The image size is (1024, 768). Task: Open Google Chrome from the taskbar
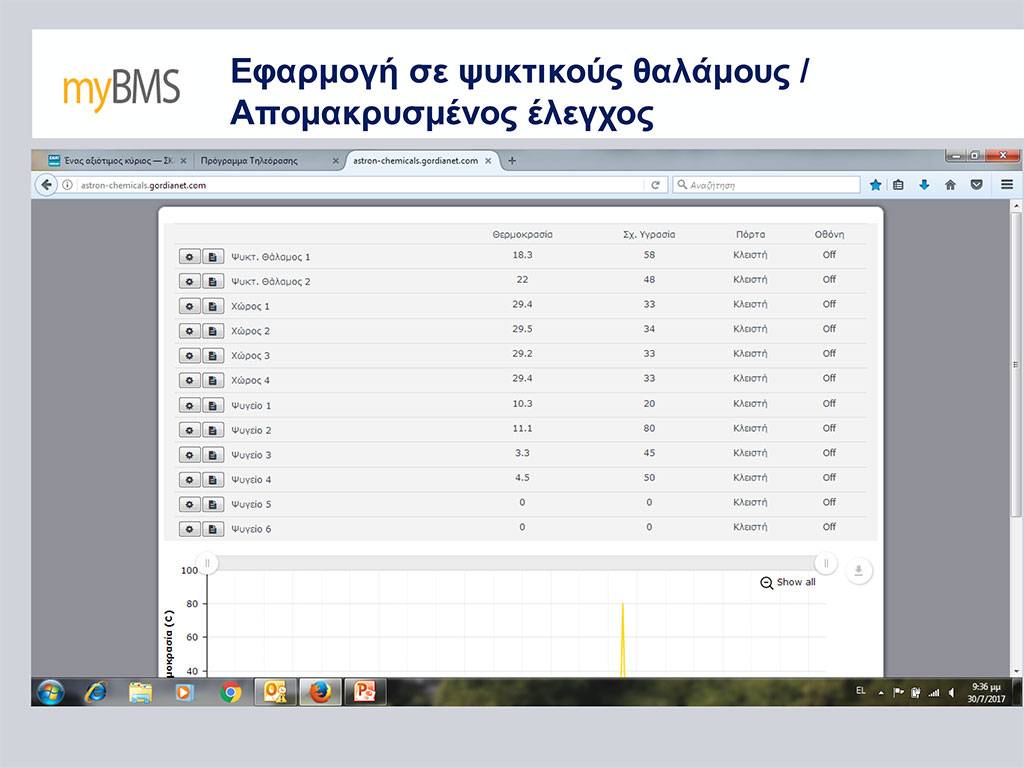[x=231, y=692]
